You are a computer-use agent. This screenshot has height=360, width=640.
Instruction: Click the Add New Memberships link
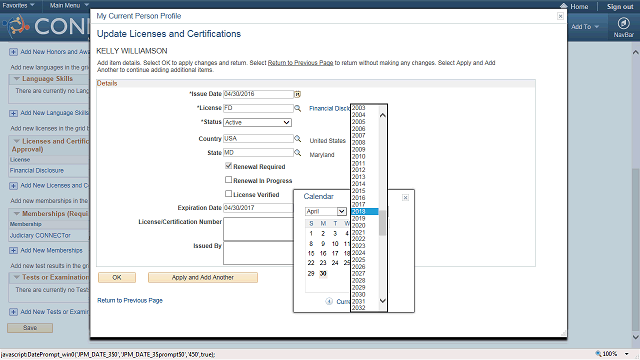click(x=51, y=251)
